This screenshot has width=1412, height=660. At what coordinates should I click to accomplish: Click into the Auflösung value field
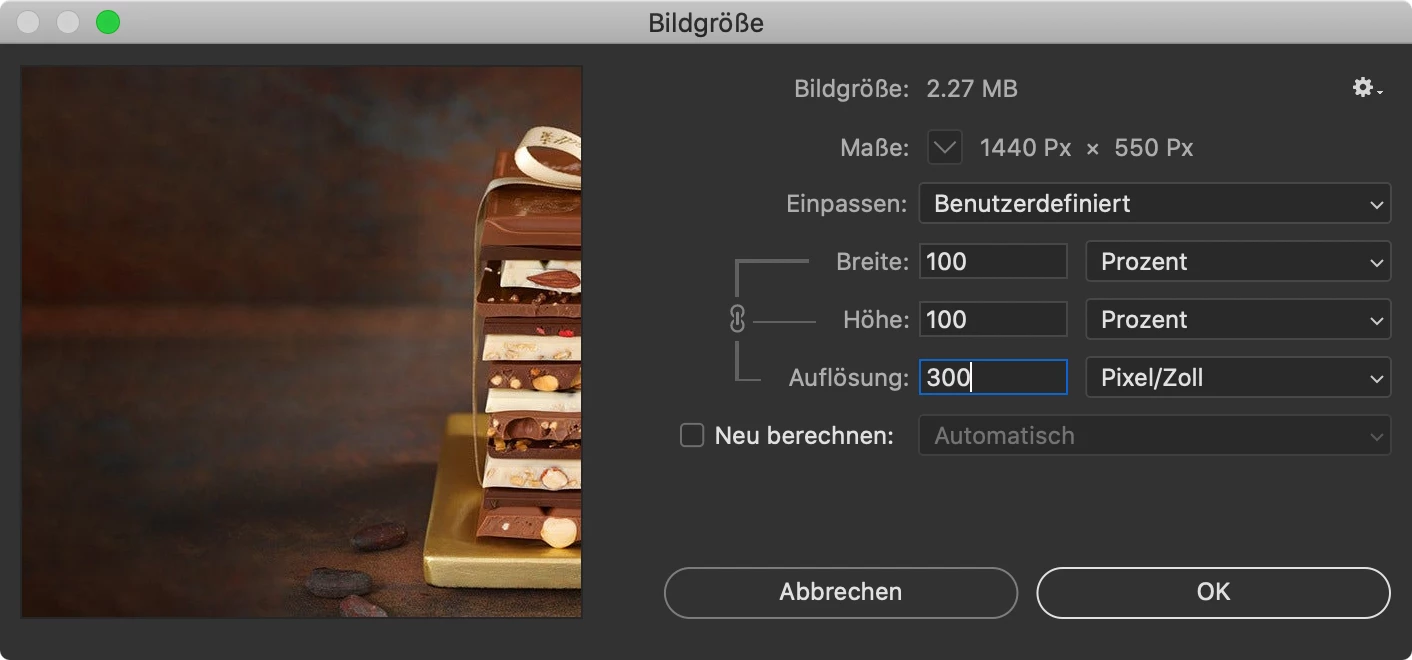pos(993,378)
